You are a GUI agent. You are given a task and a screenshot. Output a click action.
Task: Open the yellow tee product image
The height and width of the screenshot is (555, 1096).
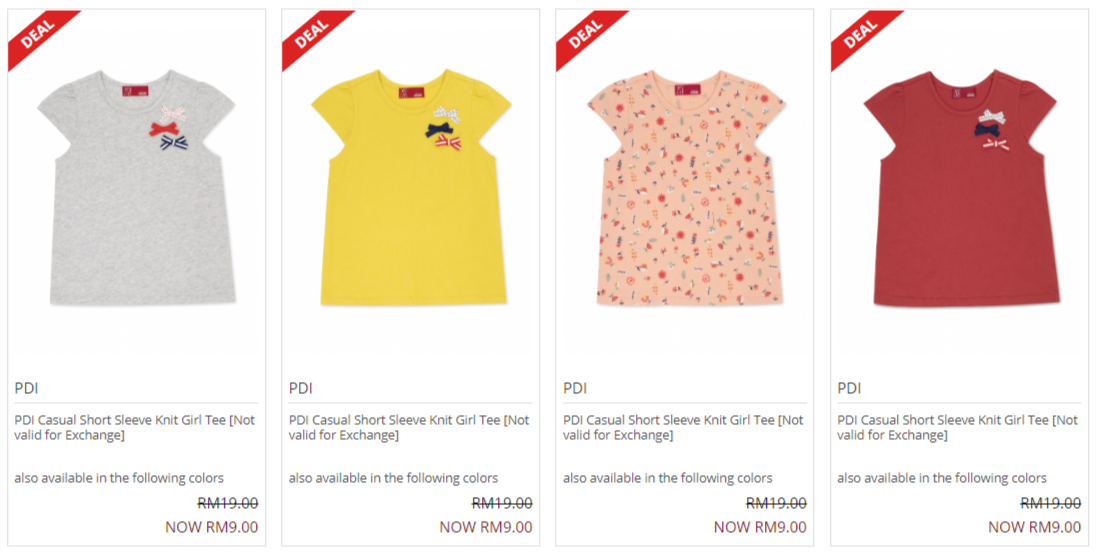coord(411,187)
